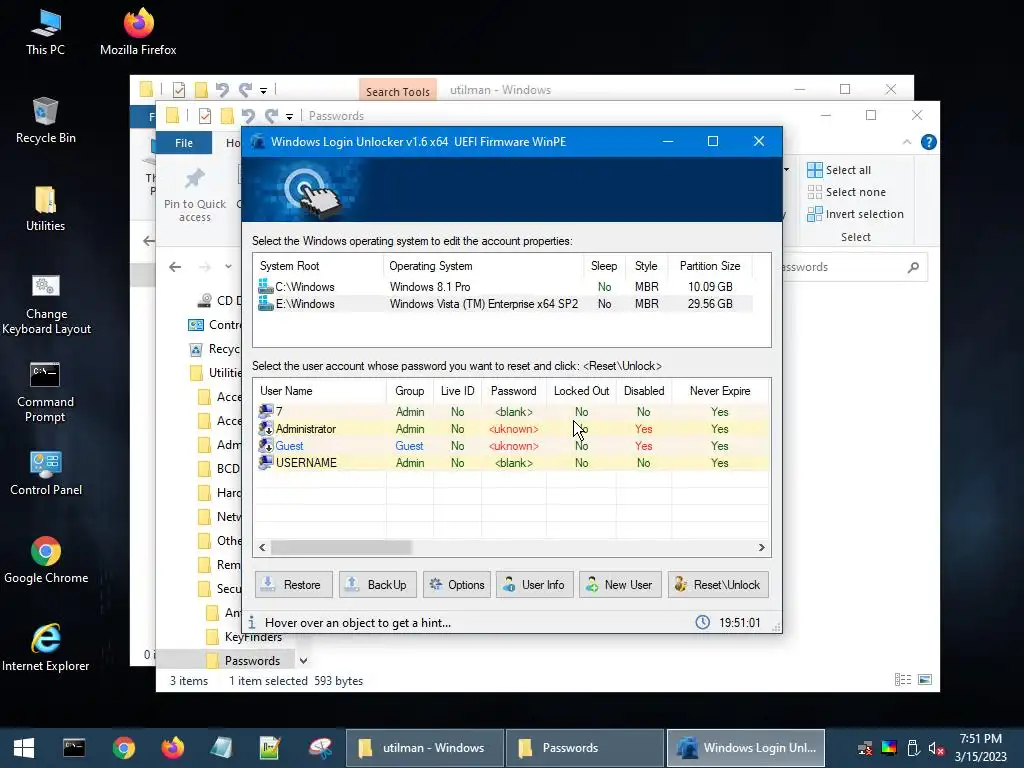This screenshot has width=1024, height=768.
Task: Click Select none in Passwords ribbon
Action: click(847, 192)
